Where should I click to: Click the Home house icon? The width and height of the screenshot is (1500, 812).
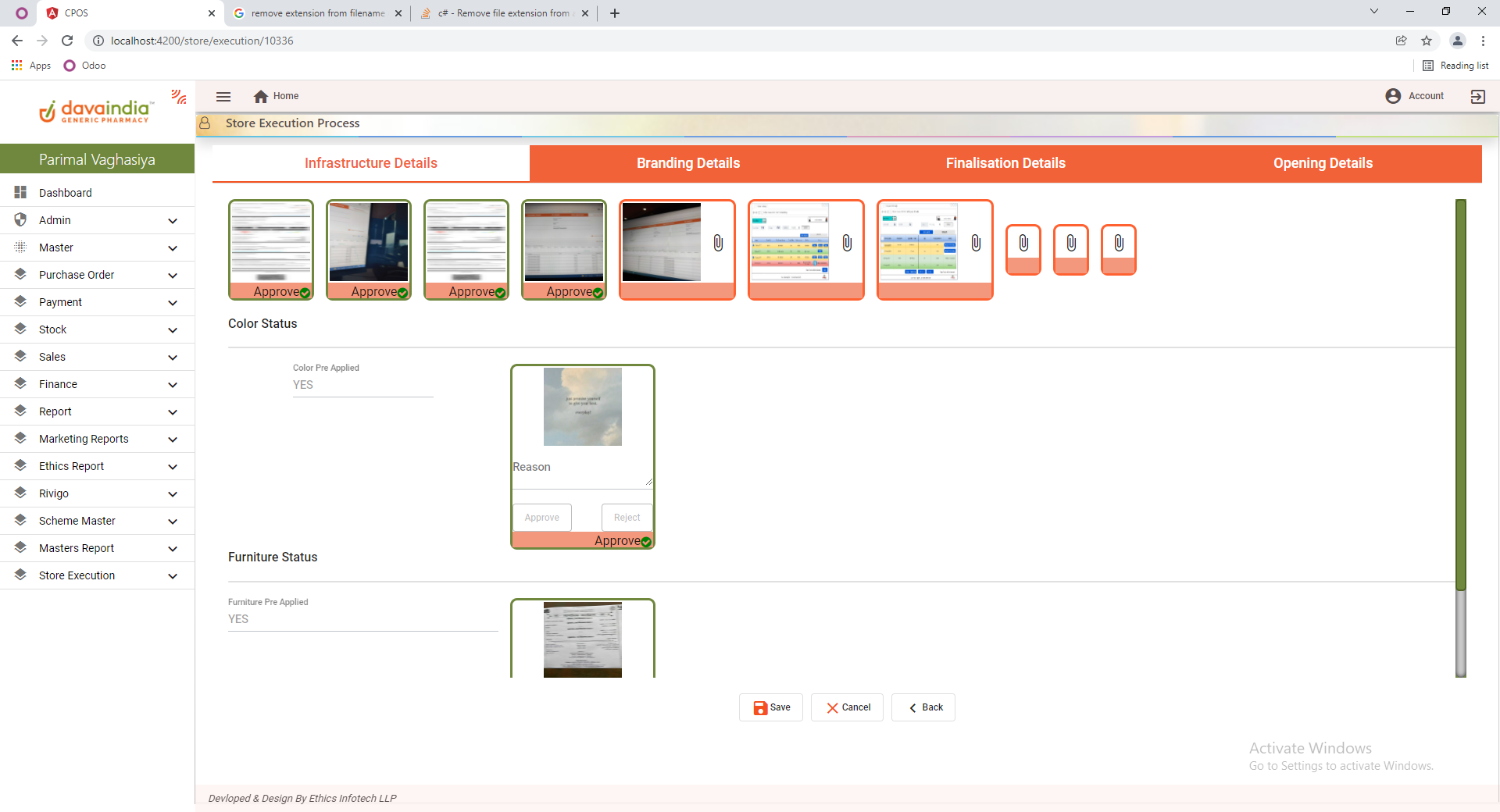click(x=261, y=96)
